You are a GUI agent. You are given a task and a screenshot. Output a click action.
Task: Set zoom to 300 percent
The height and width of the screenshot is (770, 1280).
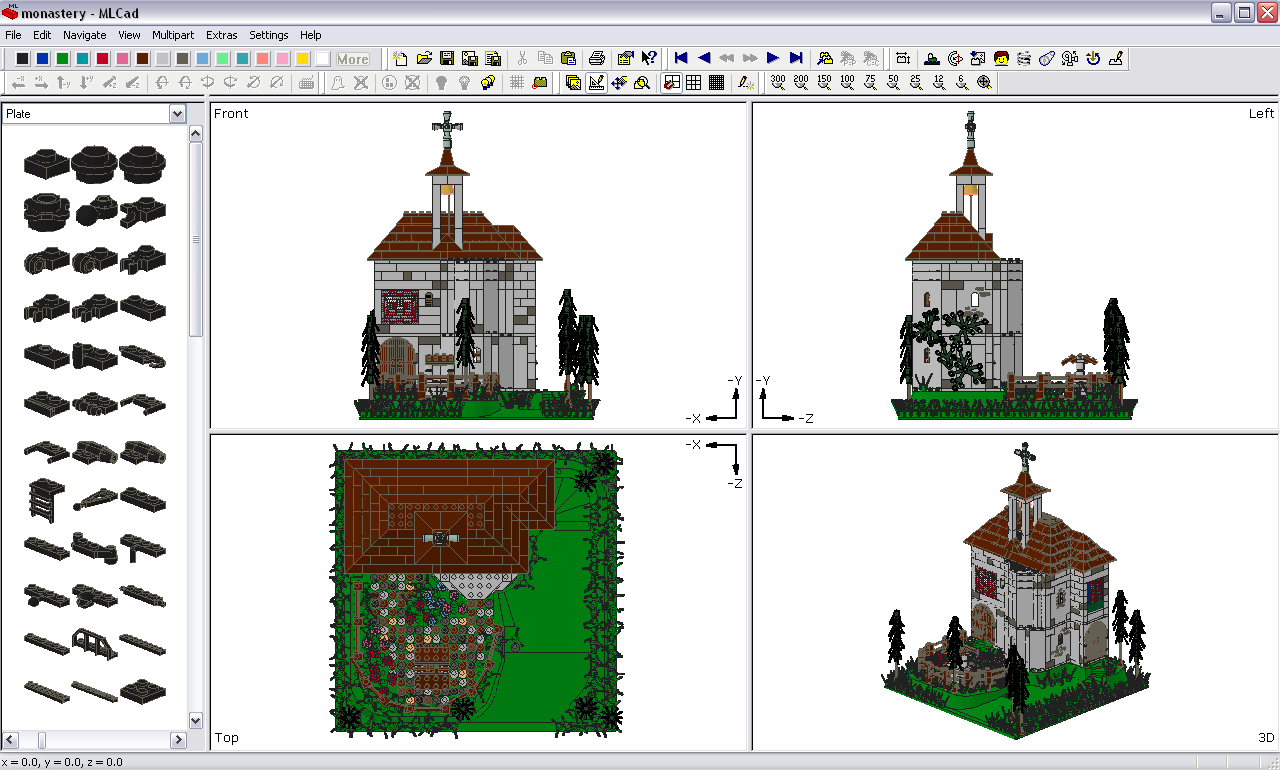point(778,82)
